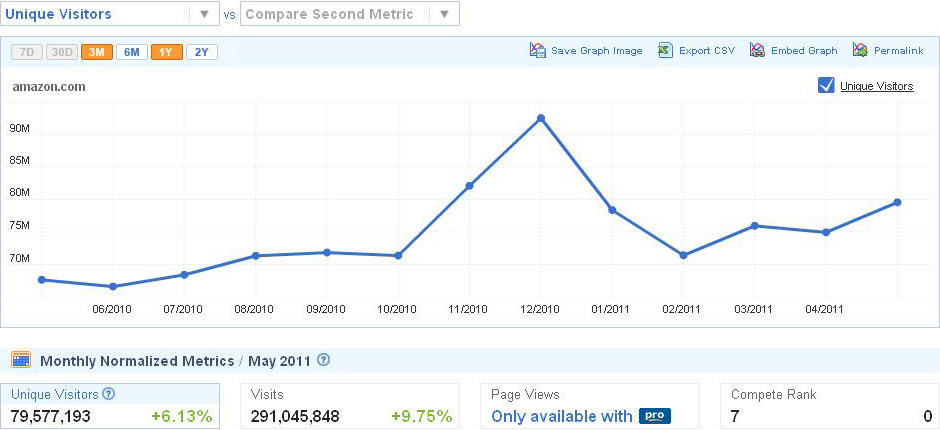Click the +6.13% change value

coord(182,416)
